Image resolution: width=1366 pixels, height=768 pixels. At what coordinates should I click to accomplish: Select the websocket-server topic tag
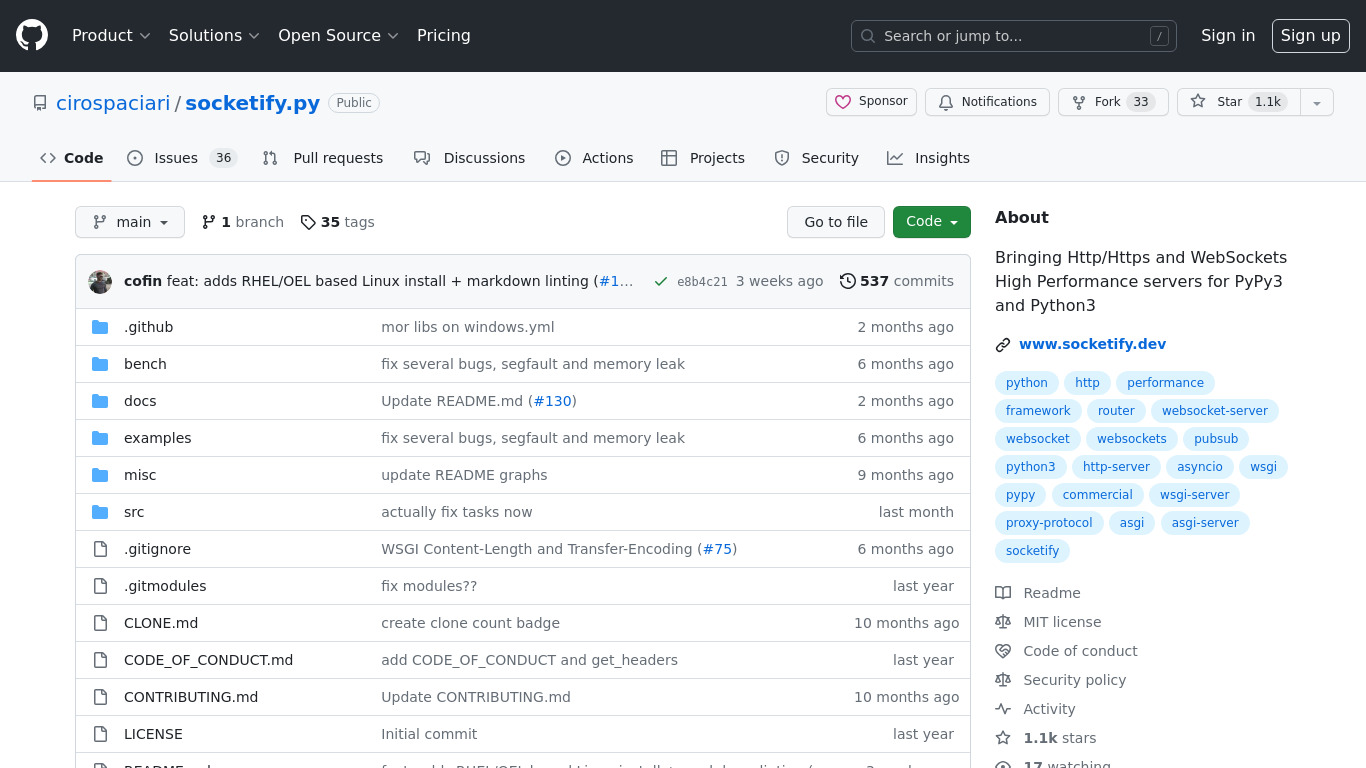tap(1215, 411)
